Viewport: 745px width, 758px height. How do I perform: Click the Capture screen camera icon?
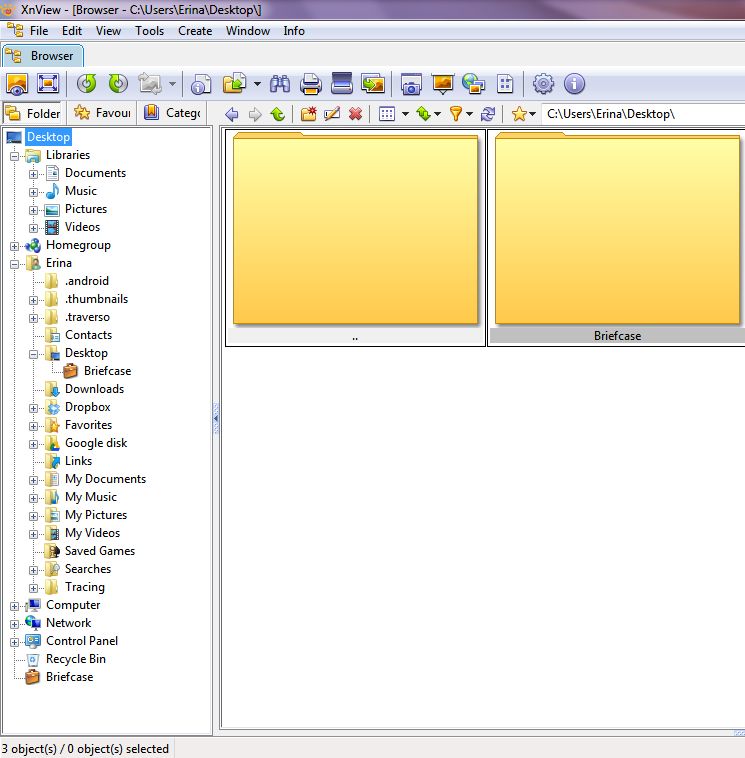[x=410, y=84]
